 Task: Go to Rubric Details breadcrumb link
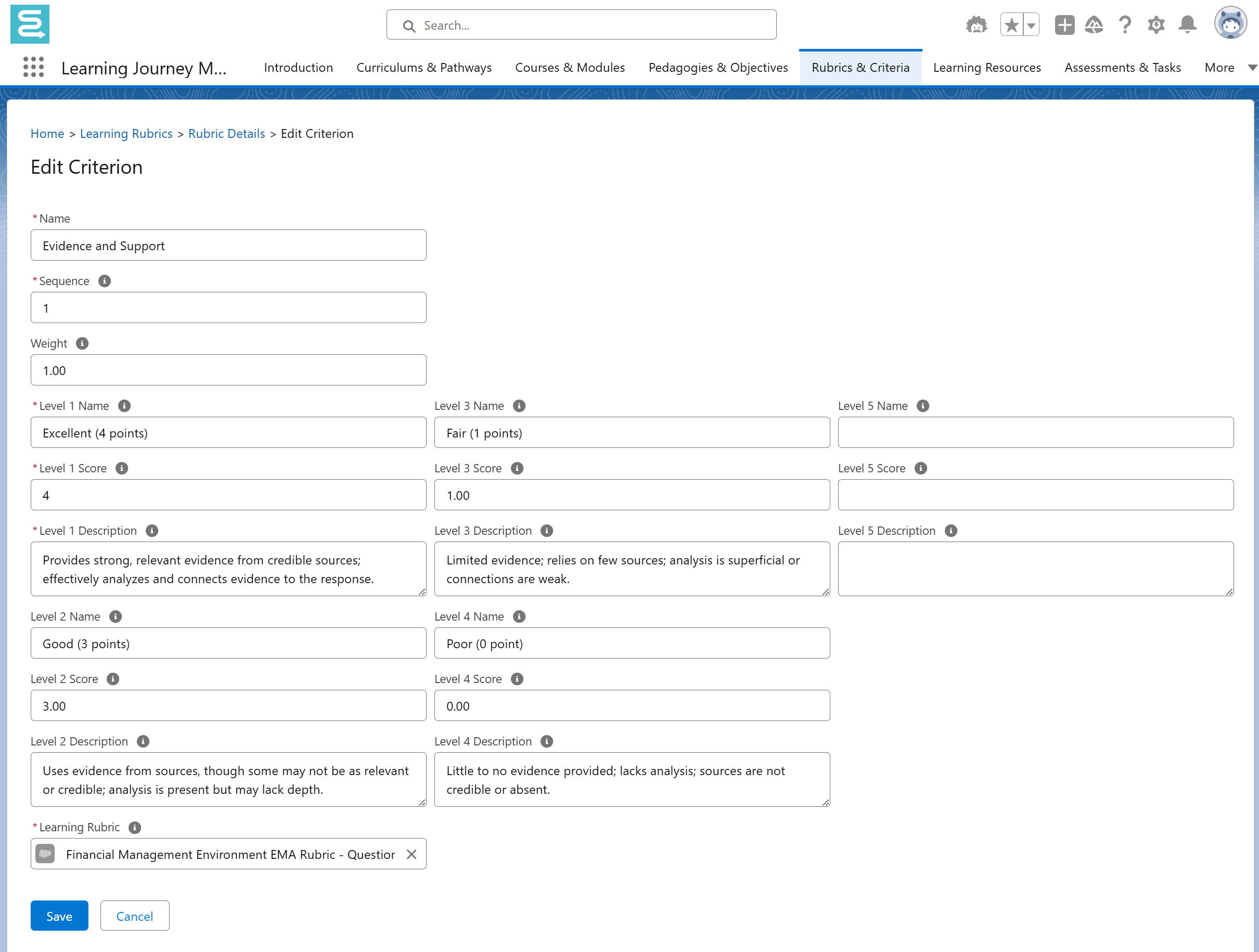(226, 134)
